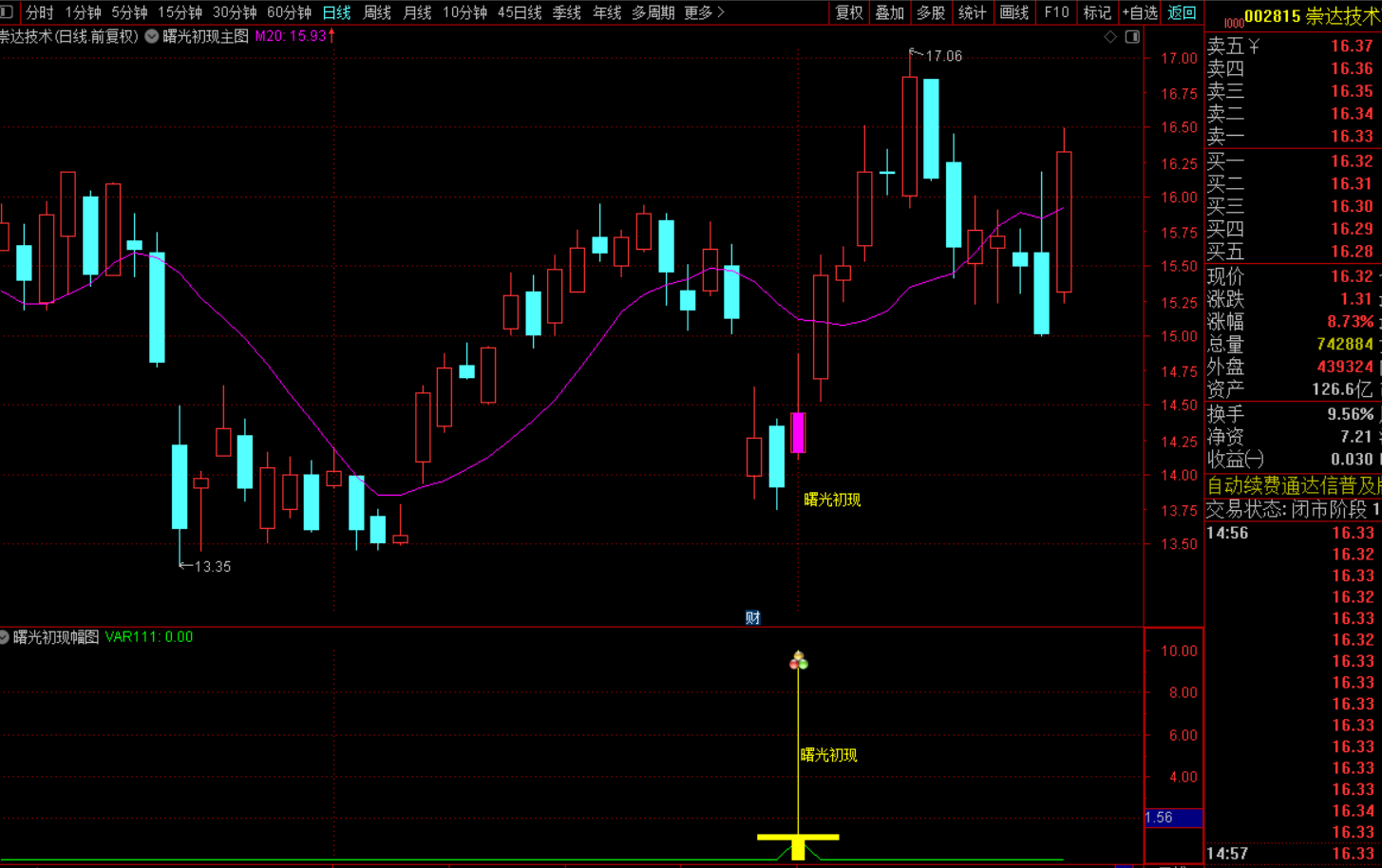Click the 17.06 high price marker
This screenshot has height=868, width=1382.
[943, 56]
